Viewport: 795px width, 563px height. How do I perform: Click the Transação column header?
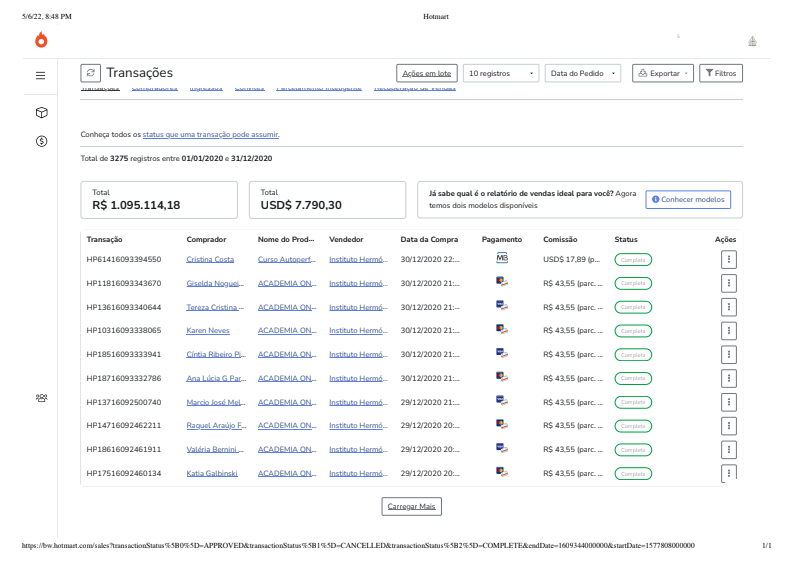point(104,239)
